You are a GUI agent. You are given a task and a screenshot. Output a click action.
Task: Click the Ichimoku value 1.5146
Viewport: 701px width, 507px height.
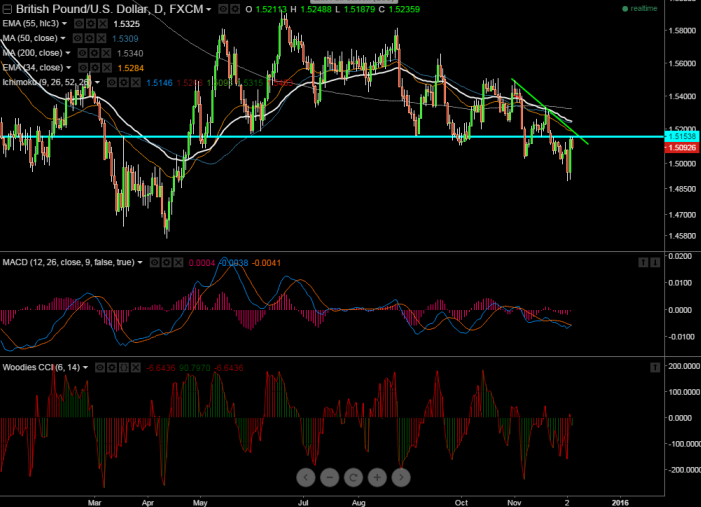[160, 83]
